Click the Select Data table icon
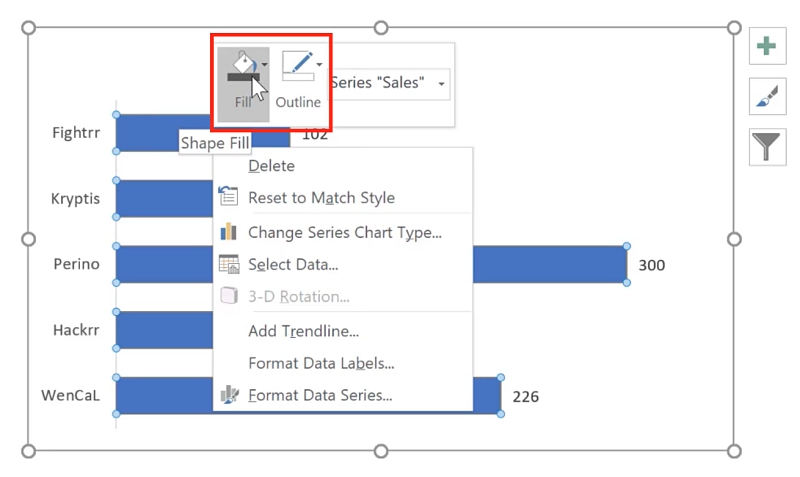Image resolution: width=800 pixels, height=477 pixels. coord(229,265)
